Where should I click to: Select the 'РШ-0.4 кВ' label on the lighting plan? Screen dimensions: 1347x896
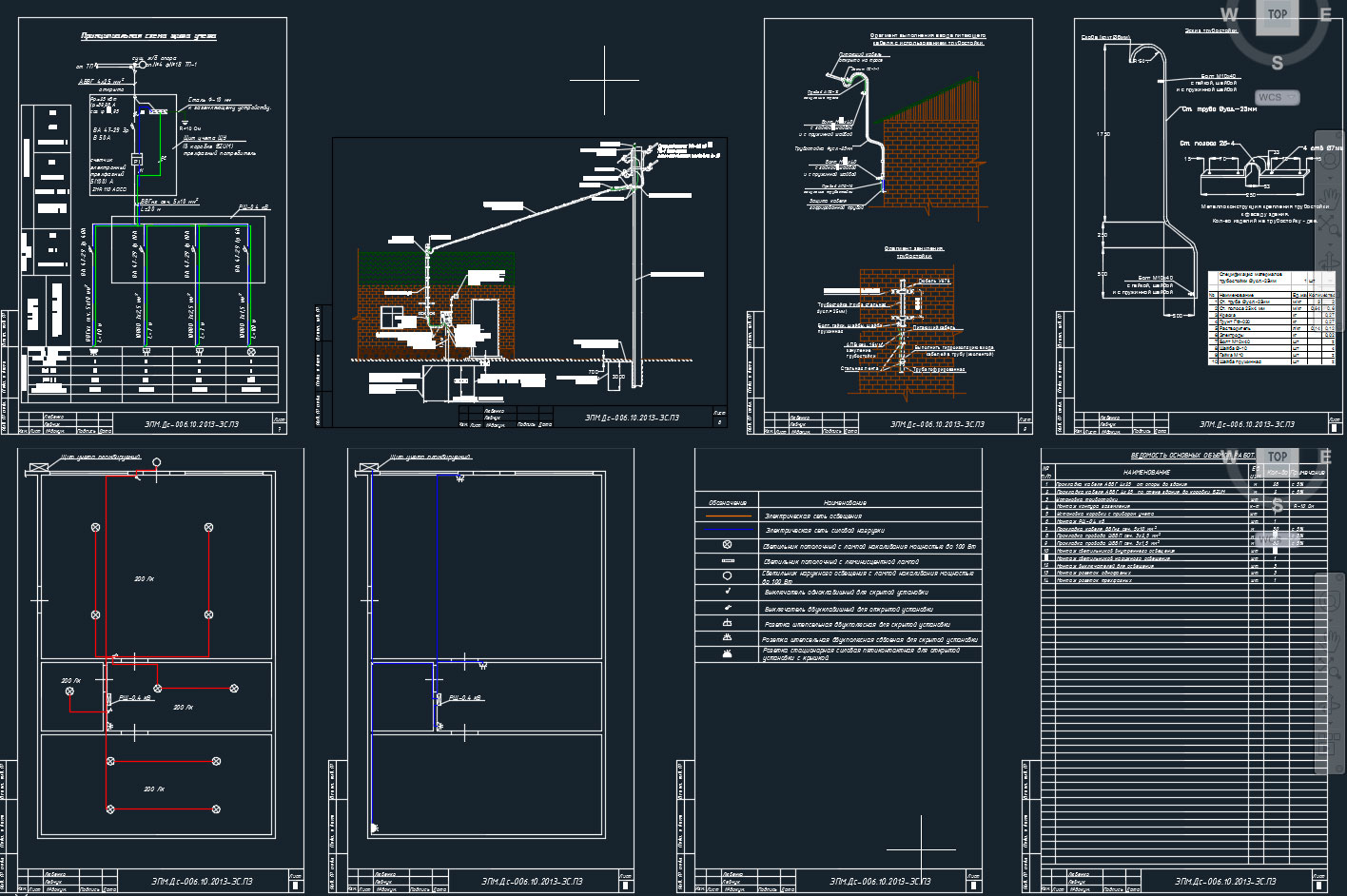135,698
